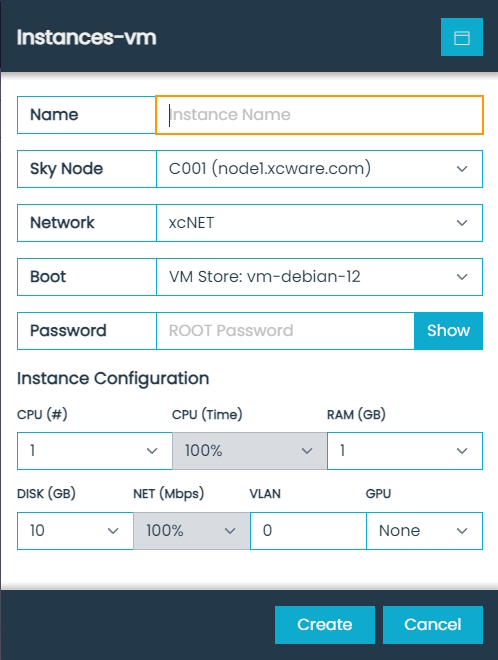Click the Instances-vm dialog title
This screenshot has width=498, height=660.
click(x=87, y=37)
